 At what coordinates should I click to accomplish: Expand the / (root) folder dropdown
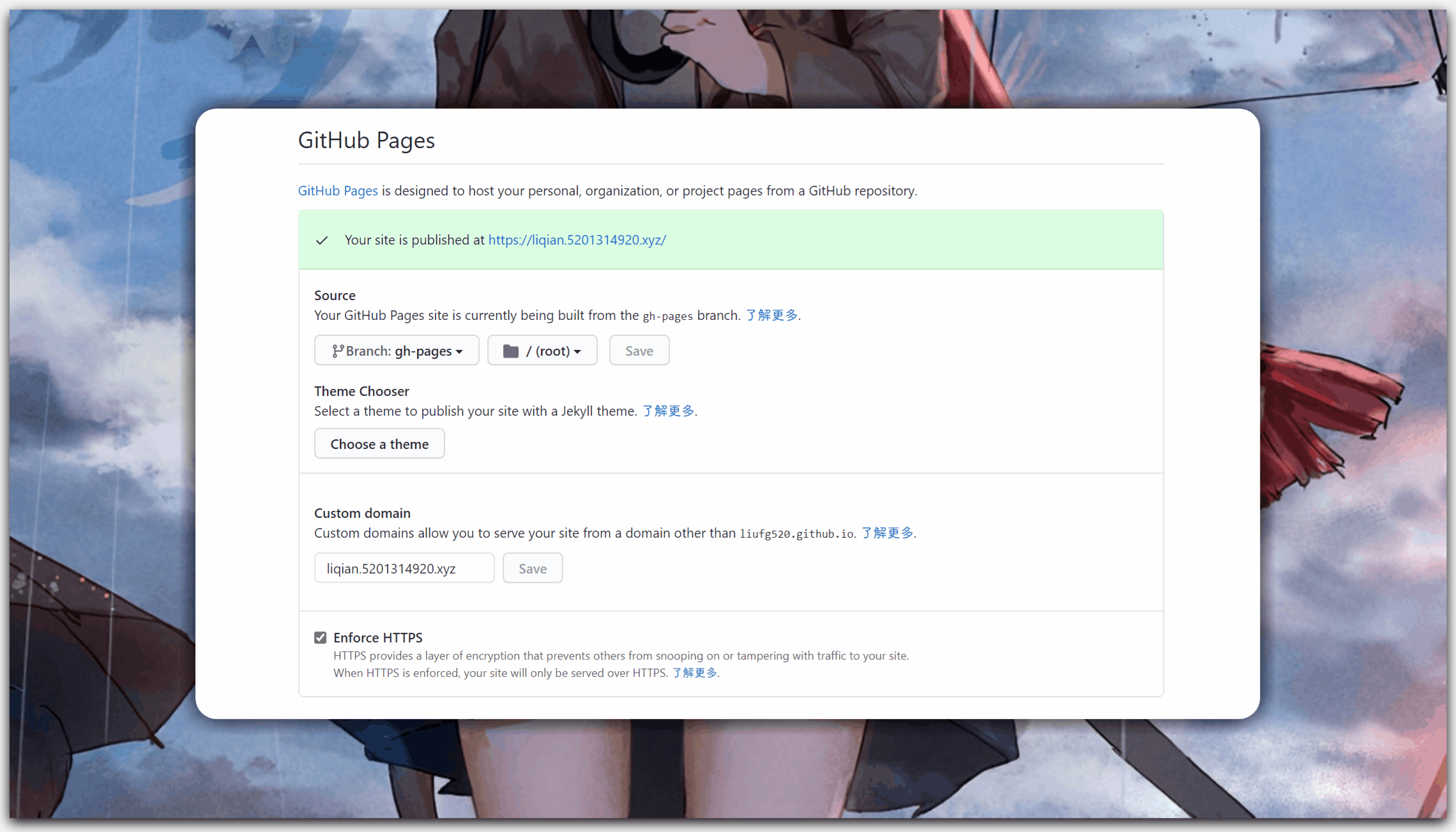pyautogui.click(x=542, y=351)
